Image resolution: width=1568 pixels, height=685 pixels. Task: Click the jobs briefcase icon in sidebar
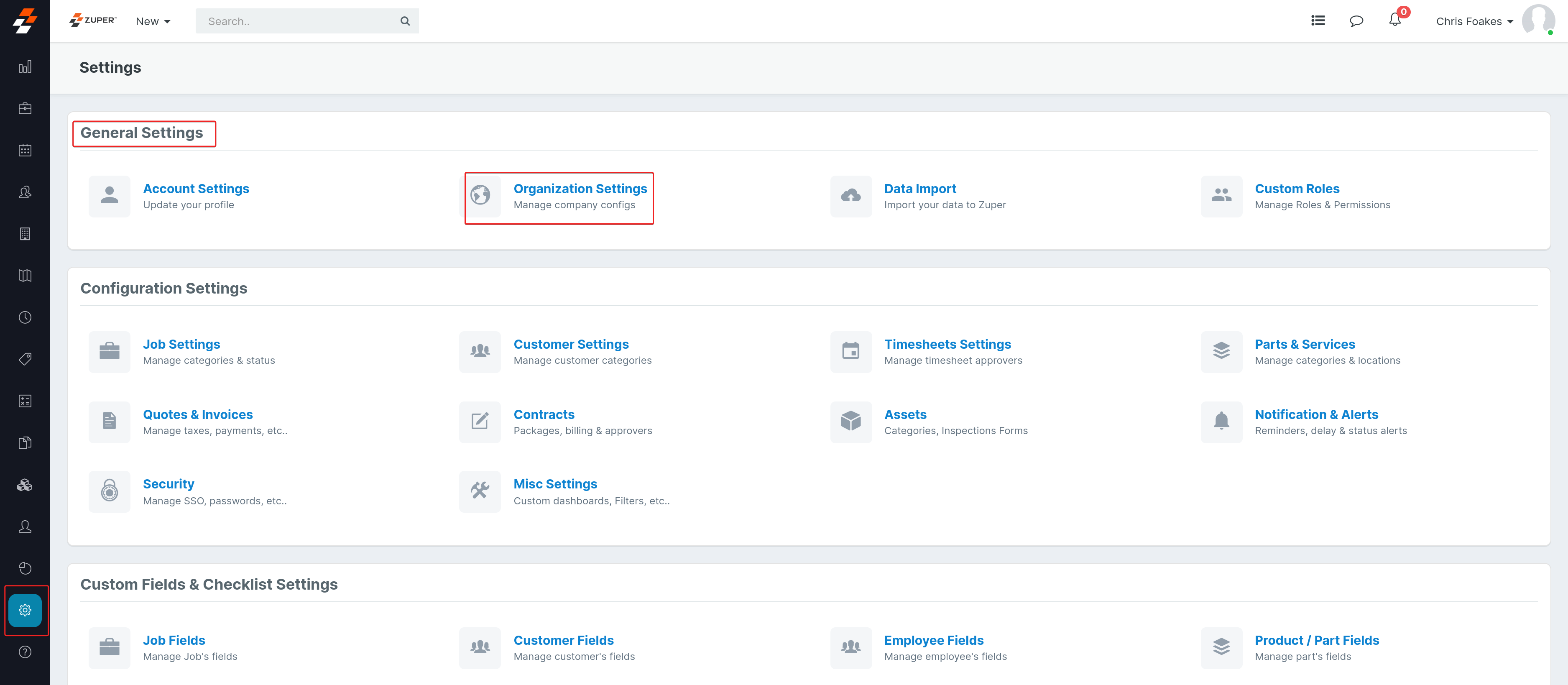click(x=25, y=108)
